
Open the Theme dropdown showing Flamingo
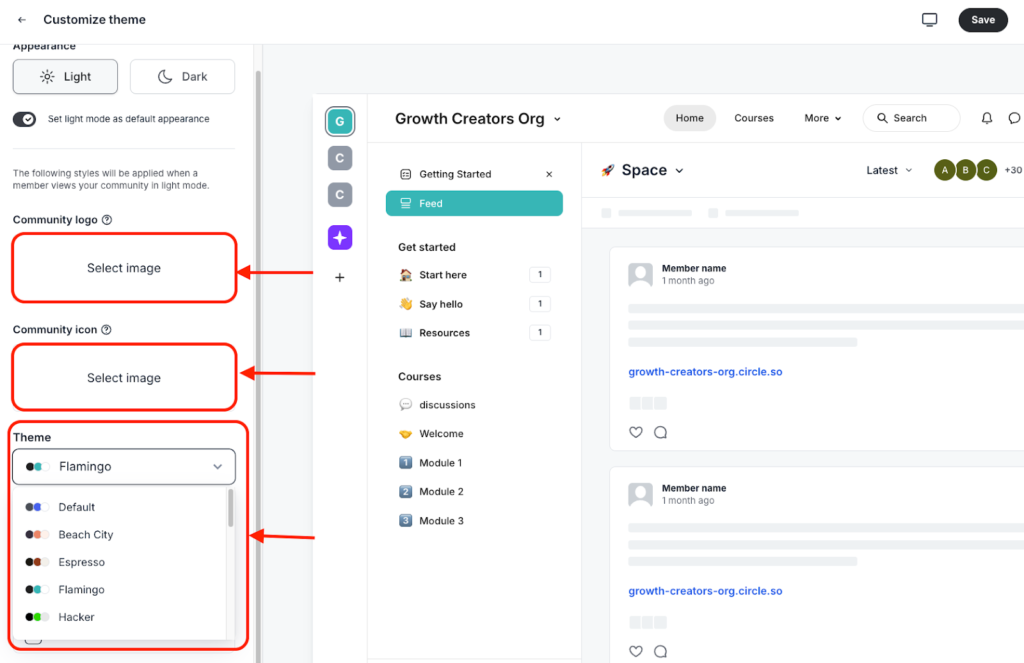(x=124, y=467)
